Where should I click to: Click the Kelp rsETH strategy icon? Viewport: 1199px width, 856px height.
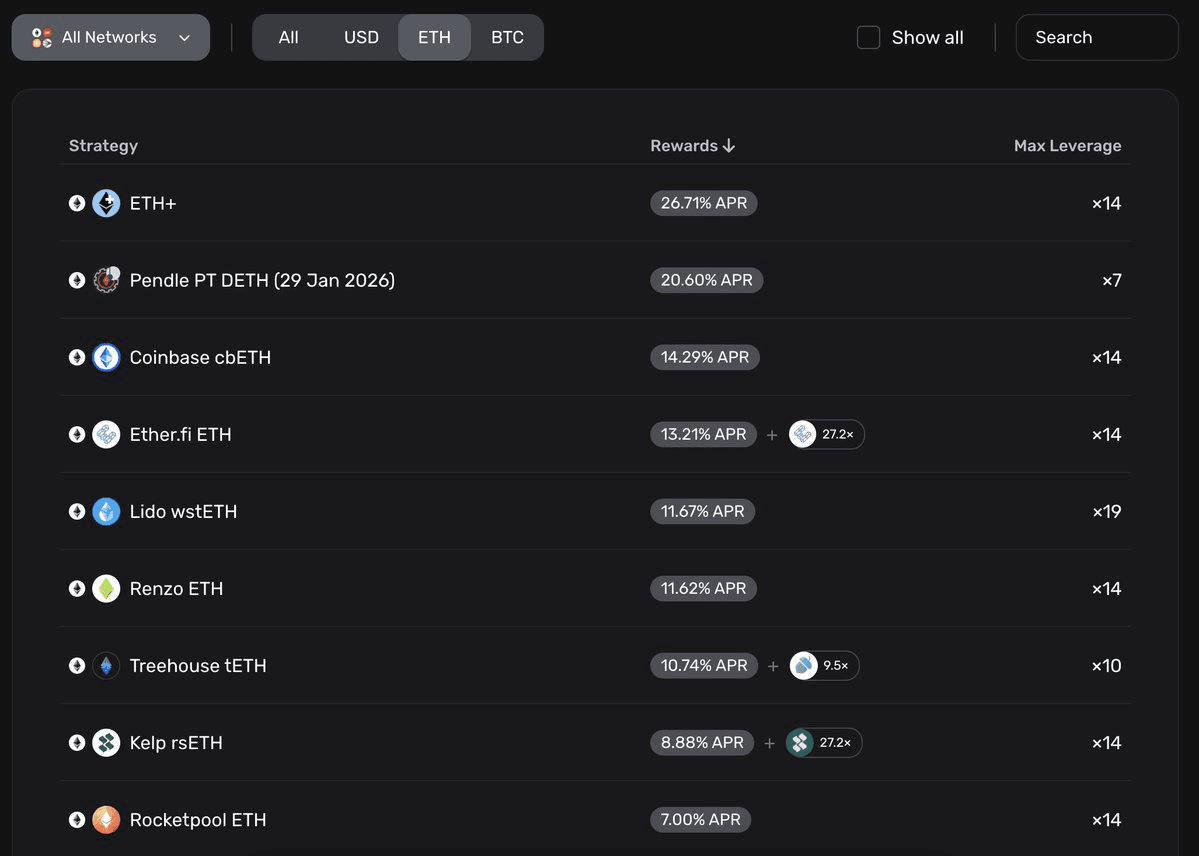tap(106, 743)
